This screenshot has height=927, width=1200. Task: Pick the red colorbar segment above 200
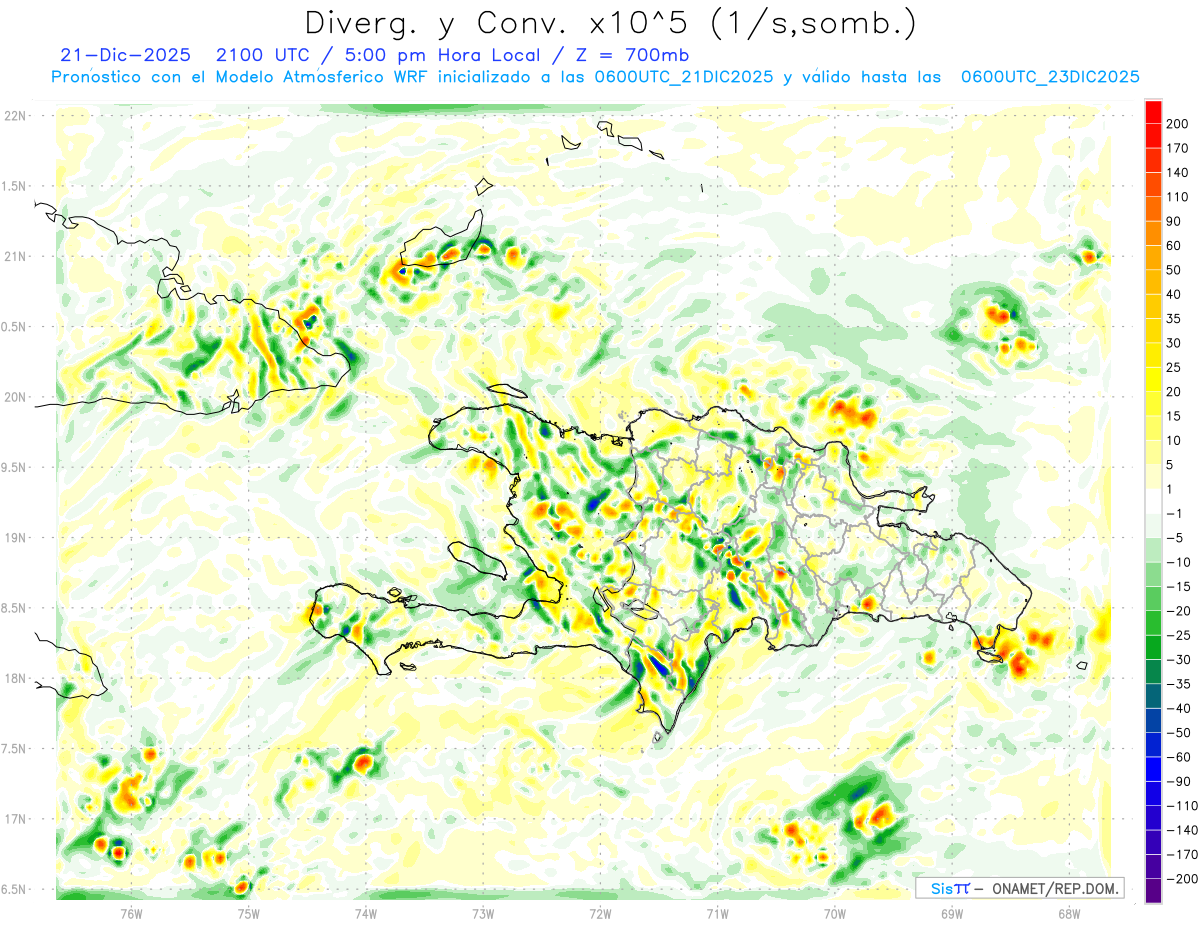[x=1153, y=112]
